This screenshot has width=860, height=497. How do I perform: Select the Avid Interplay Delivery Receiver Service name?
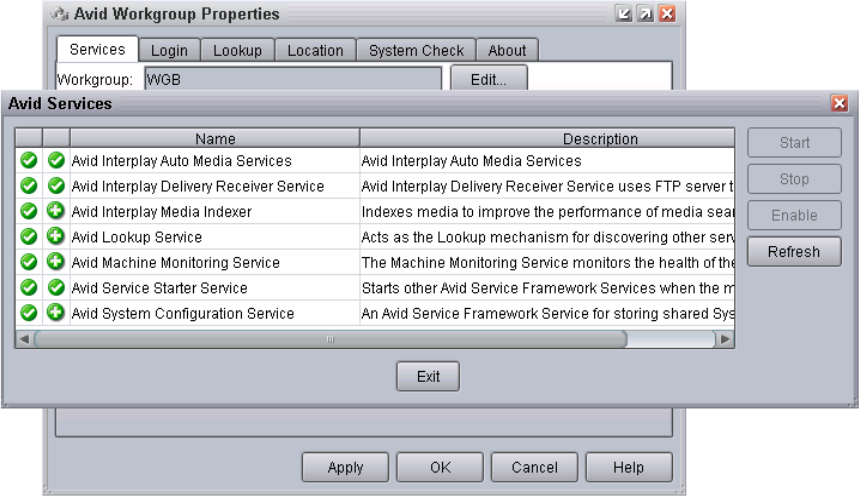click(x=198, y=187)
